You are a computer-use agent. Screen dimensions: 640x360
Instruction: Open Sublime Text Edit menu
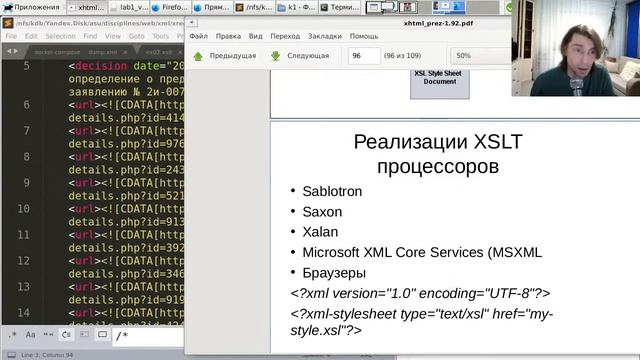[31, 36]
